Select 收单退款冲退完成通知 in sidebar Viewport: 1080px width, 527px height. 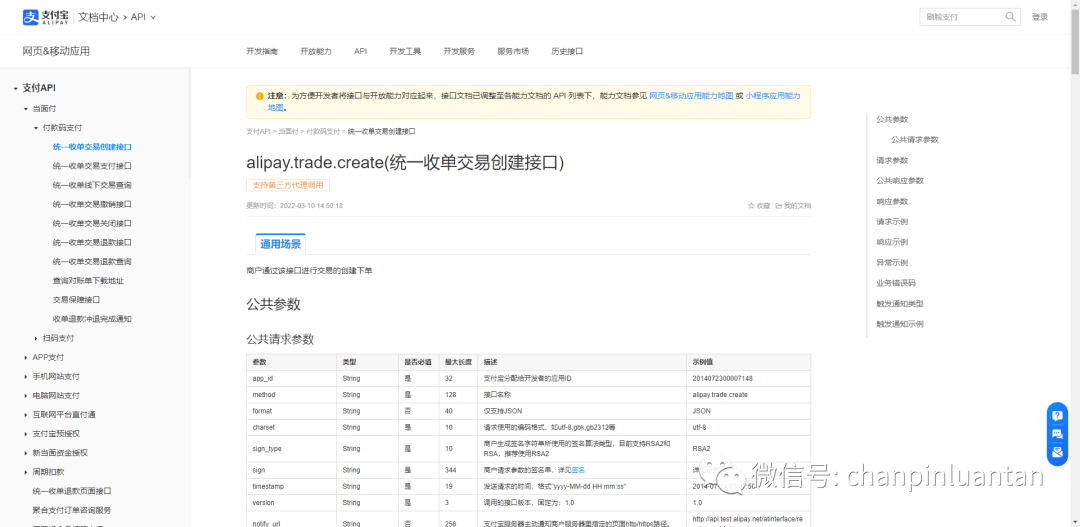click(92, 319)
